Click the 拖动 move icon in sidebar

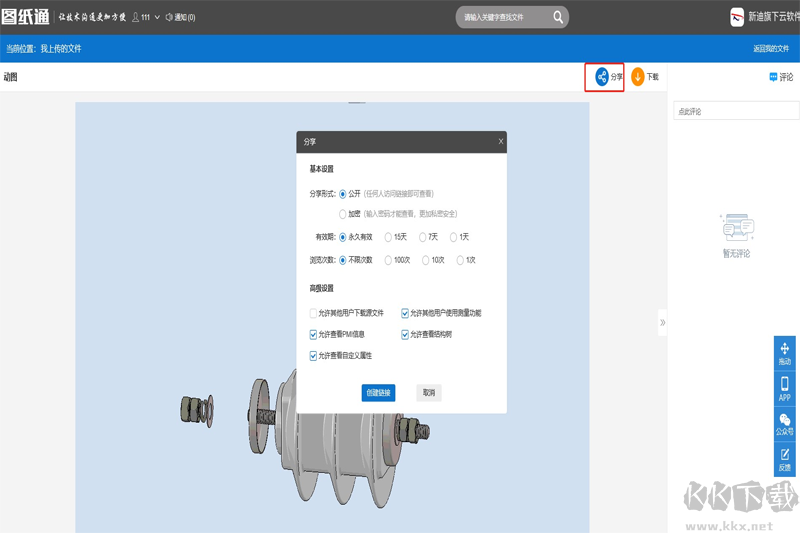785,350
